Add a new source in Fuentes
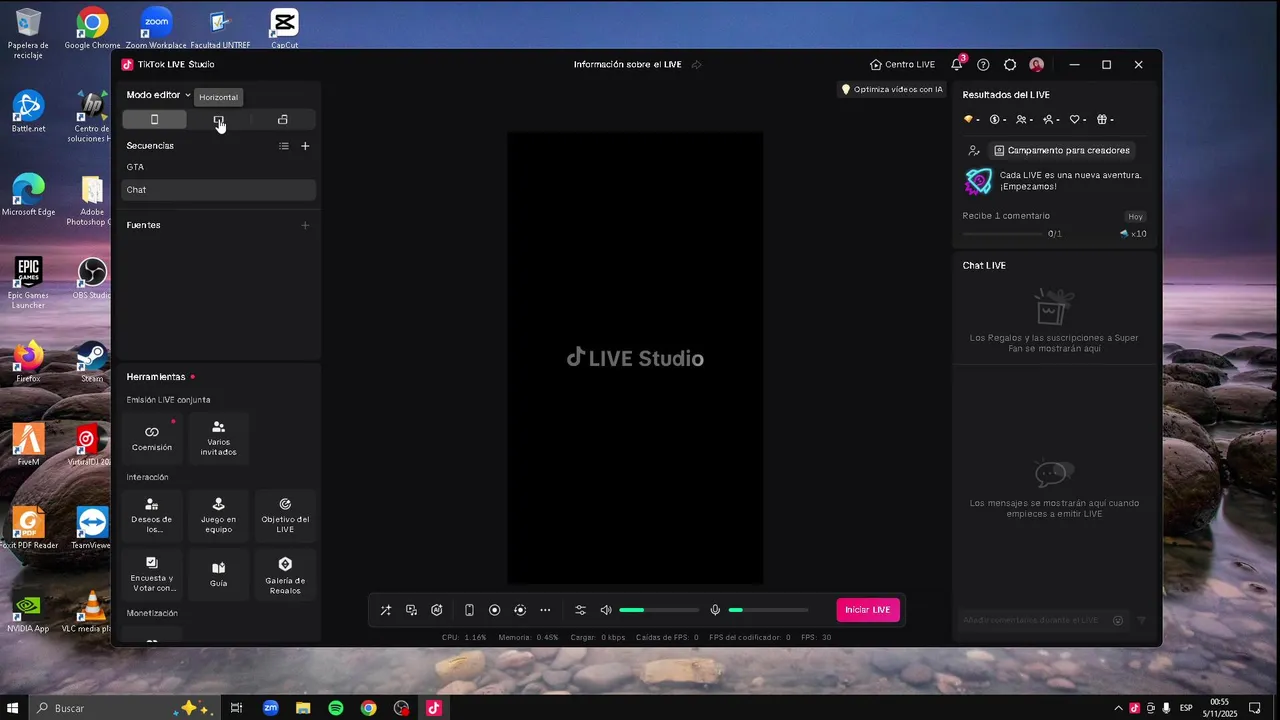Viewport: 1280px width, 720px height. coord(305,225)
